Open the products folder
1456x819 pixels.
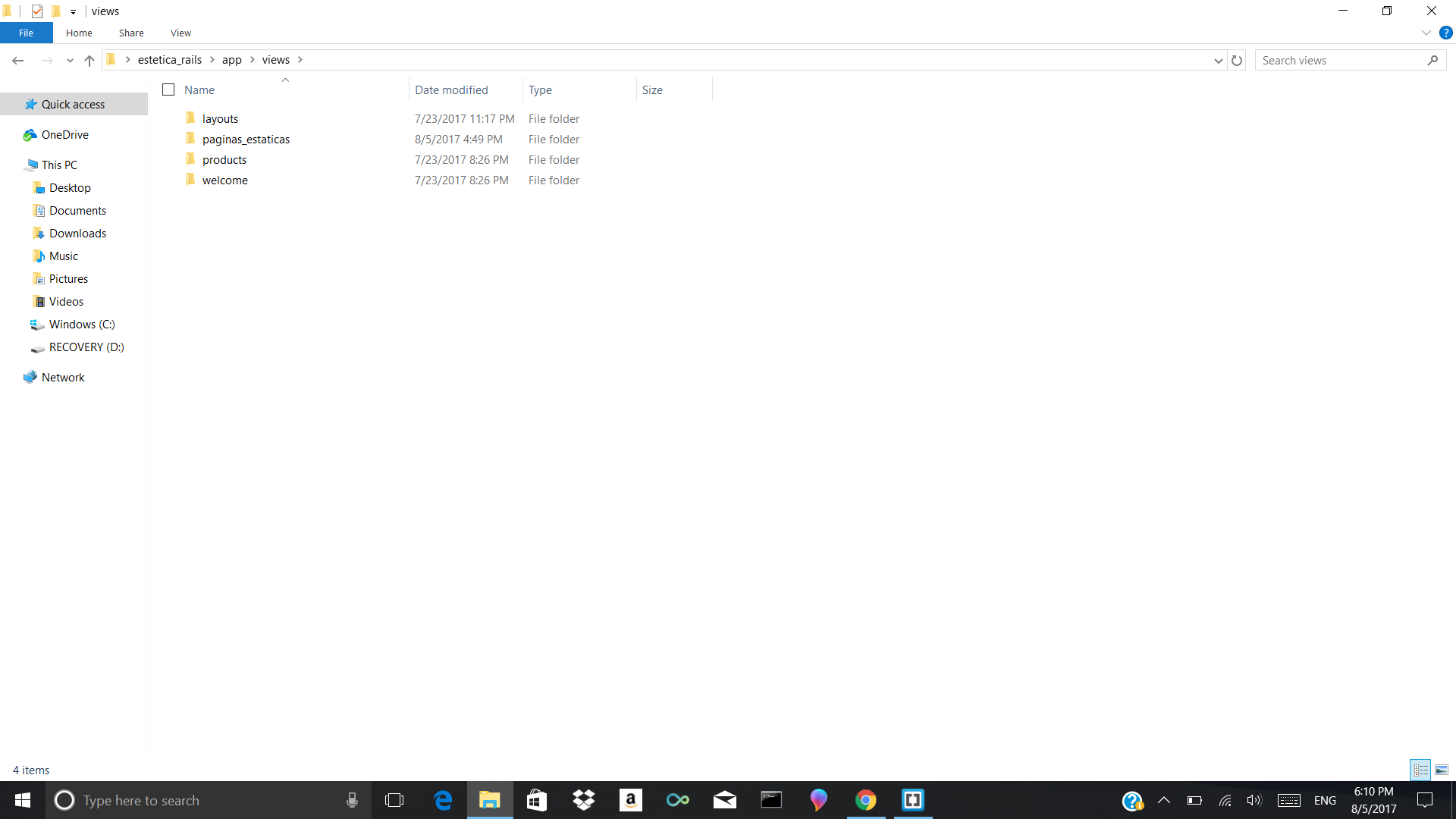(224, 159)
